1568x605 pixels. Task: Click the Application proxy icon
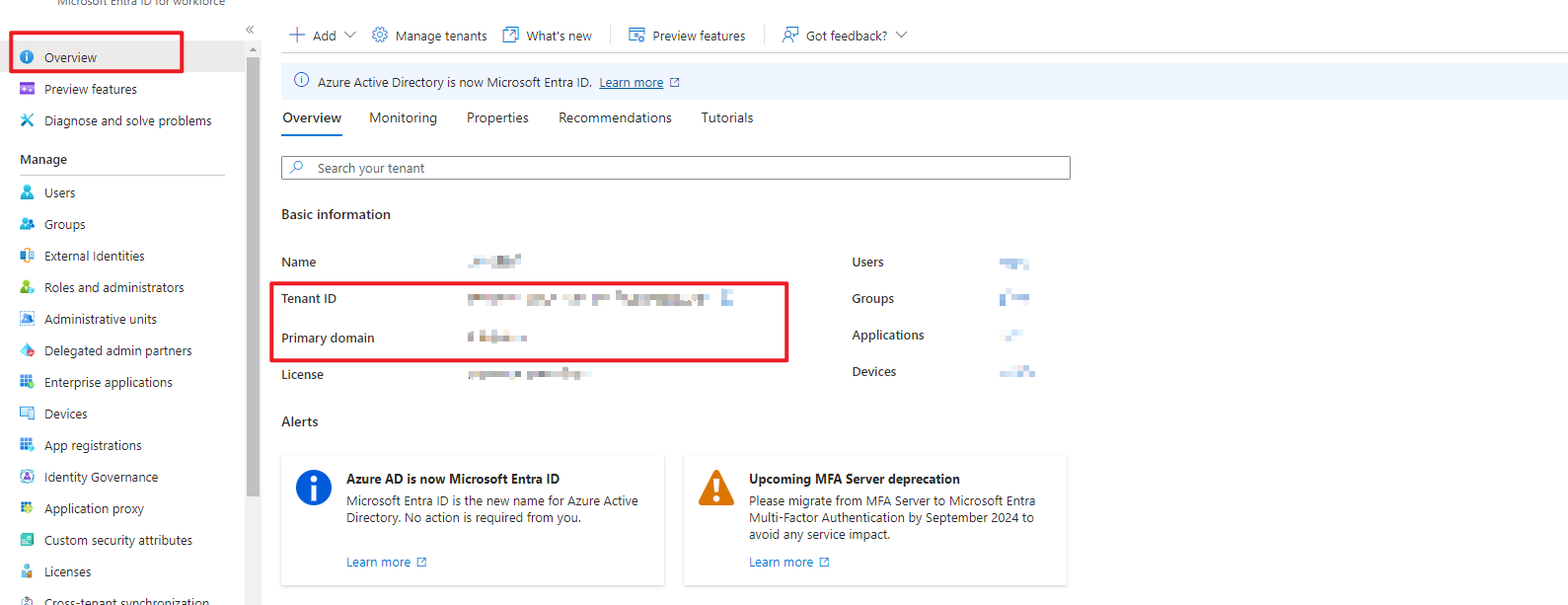click(x=27, y=508)
